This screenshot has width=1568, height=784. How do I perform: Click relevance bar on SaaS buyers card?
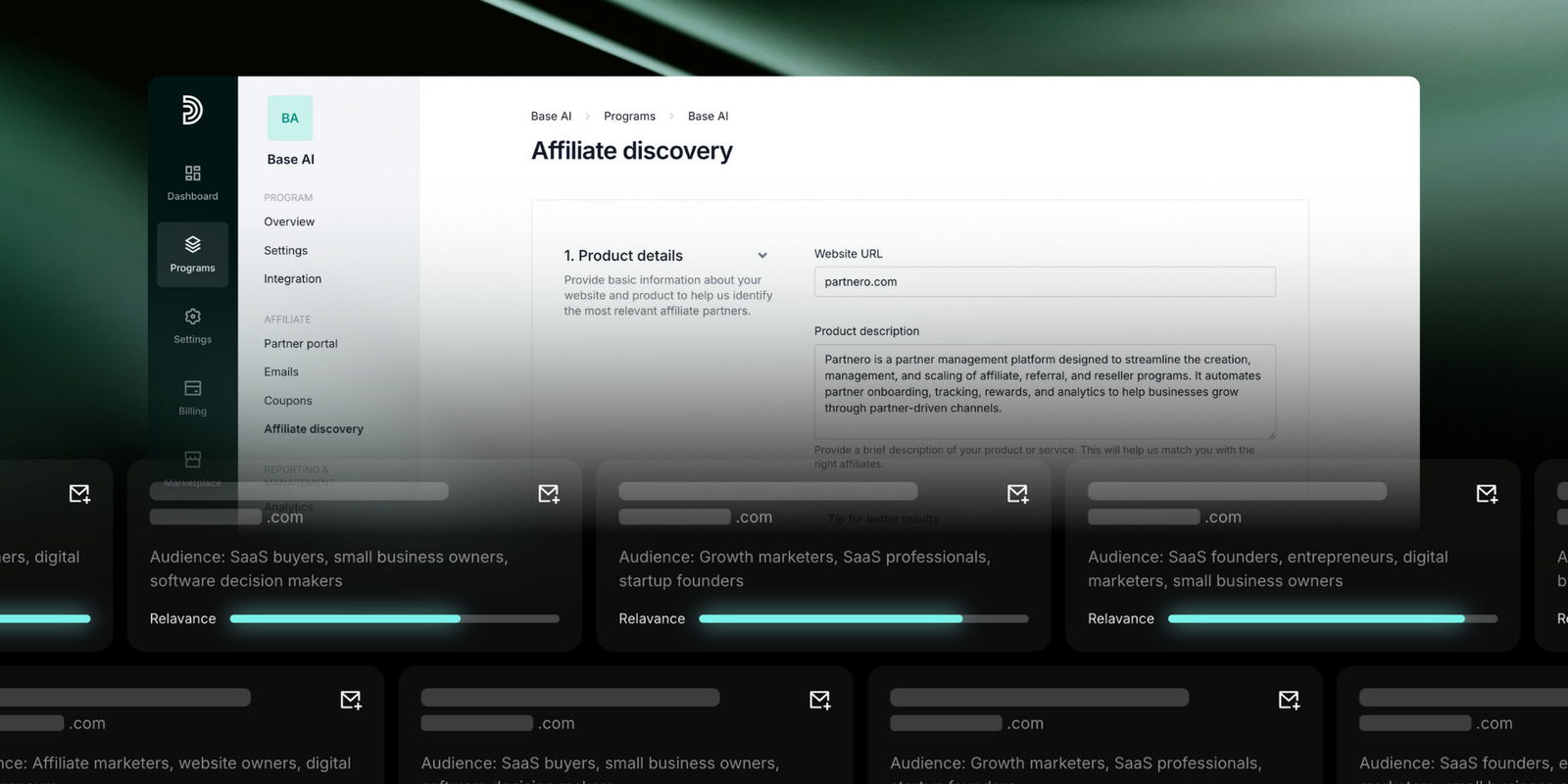pyautogui.click(x=394, y=619)
